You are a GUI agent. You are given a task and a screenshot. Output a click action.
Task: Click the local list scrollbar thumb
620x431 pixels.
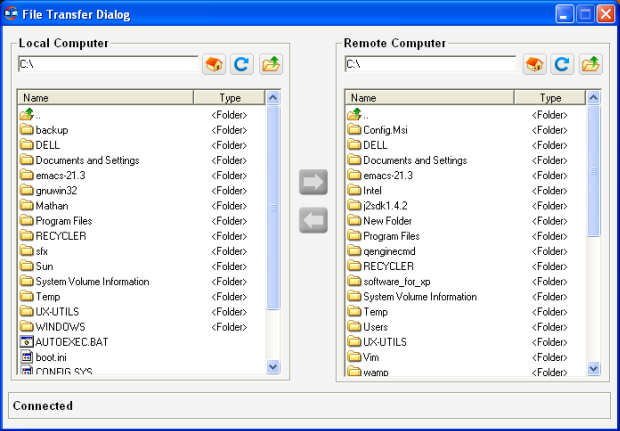pos(273,208)
